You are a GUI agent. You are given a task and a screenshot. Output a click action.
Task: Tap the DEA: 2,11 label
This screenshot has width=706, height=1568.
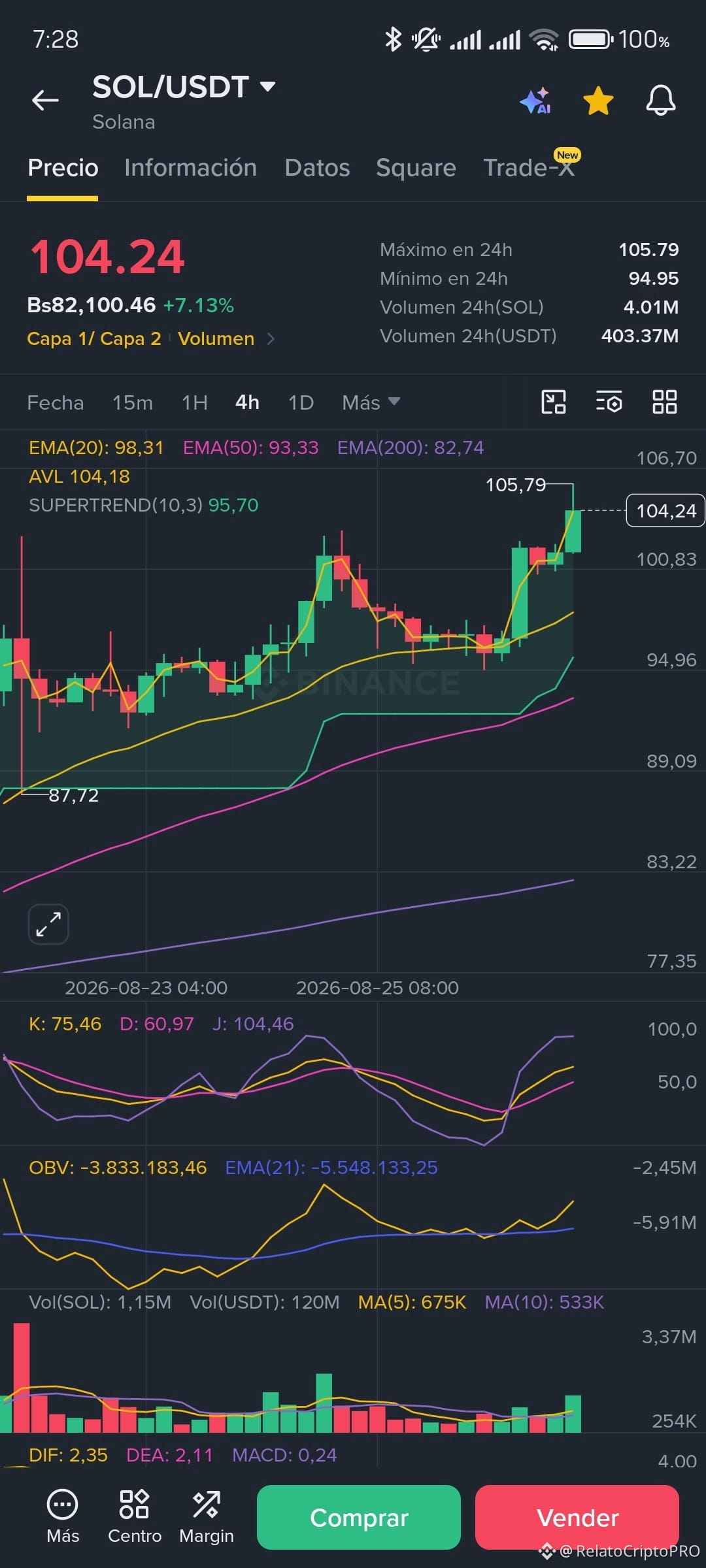tap(169, 1455)
